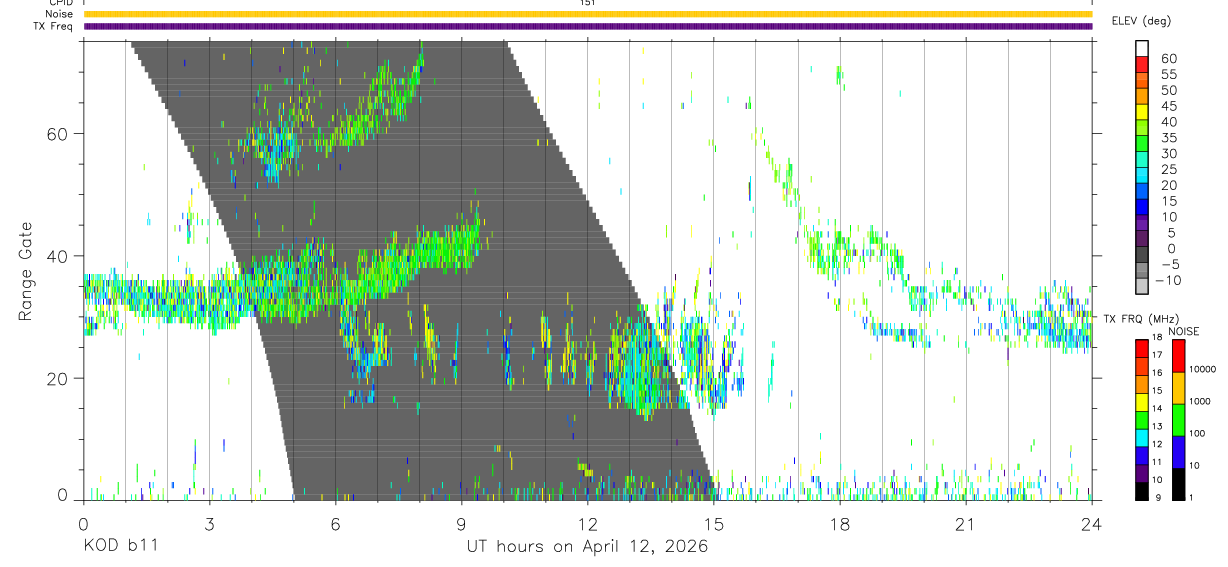Viewport: 1228px width, 567px height.
Task: Click NOISE legend value '10000'
Action: coord(1202,370)
